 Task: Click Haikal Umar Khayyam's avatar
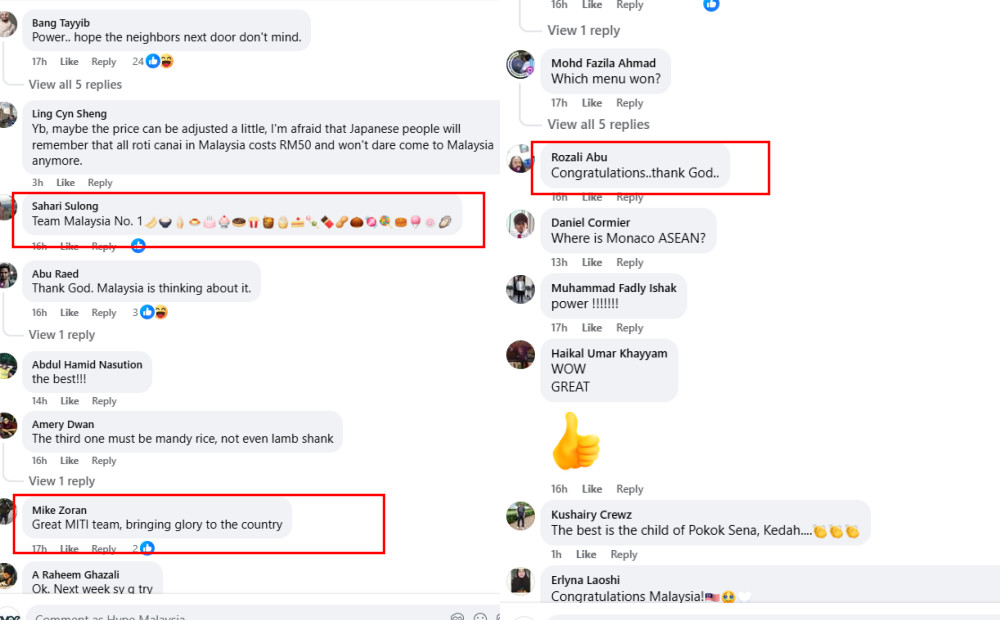coord(520,355)
